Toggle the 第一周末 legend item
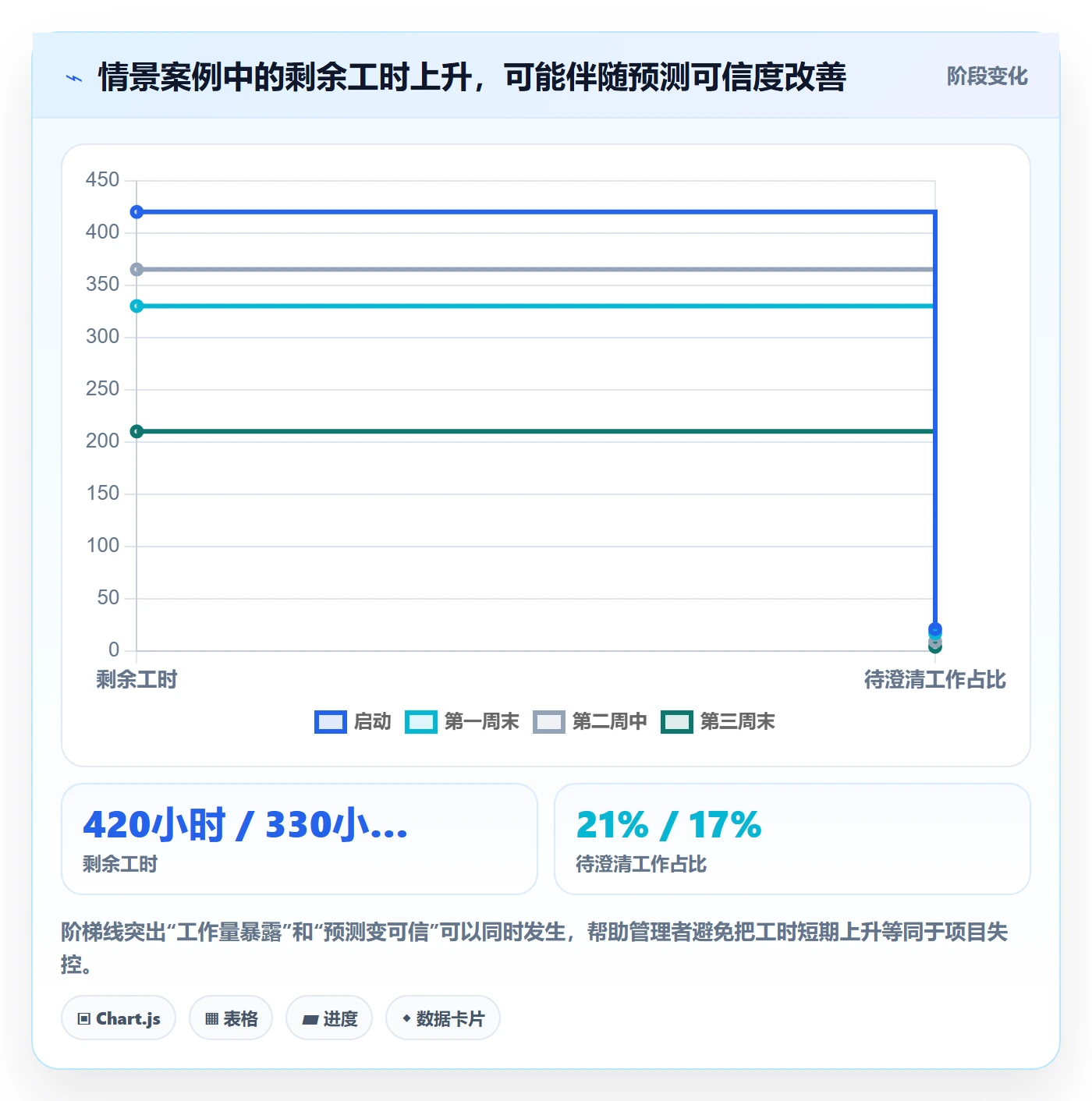Viewport: 1092px width, 1101px height. tap(462, 722)
